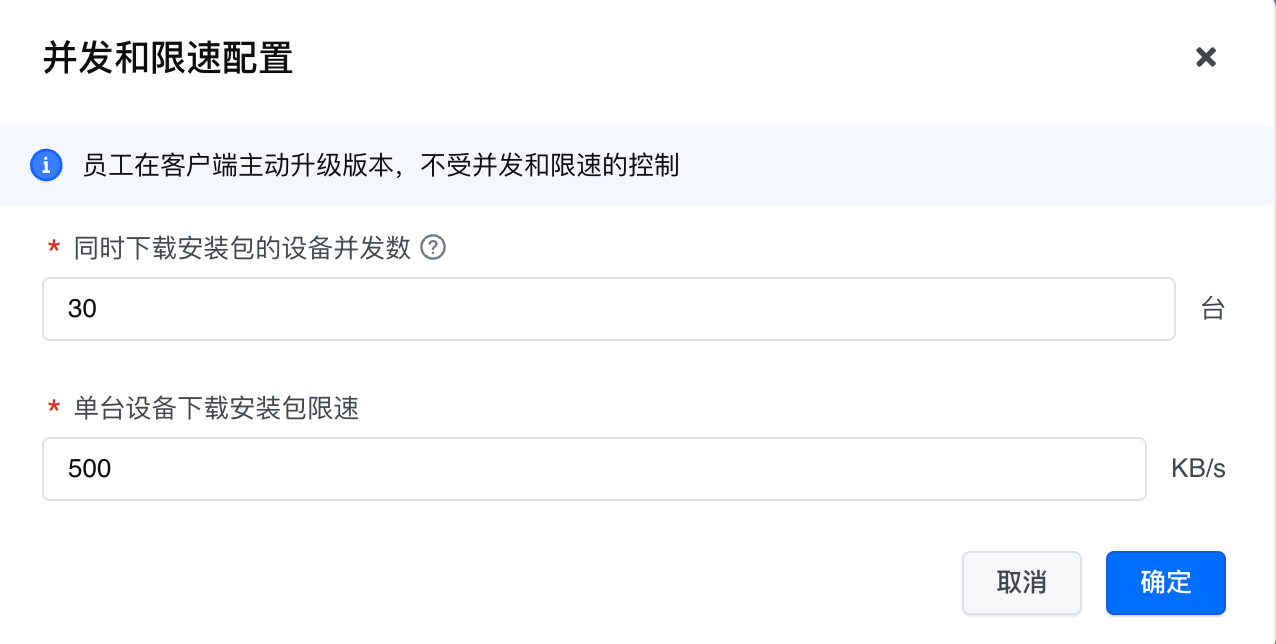Confirm settings with the 确定 button
1276x644 pixels.
coord(1165,583)
